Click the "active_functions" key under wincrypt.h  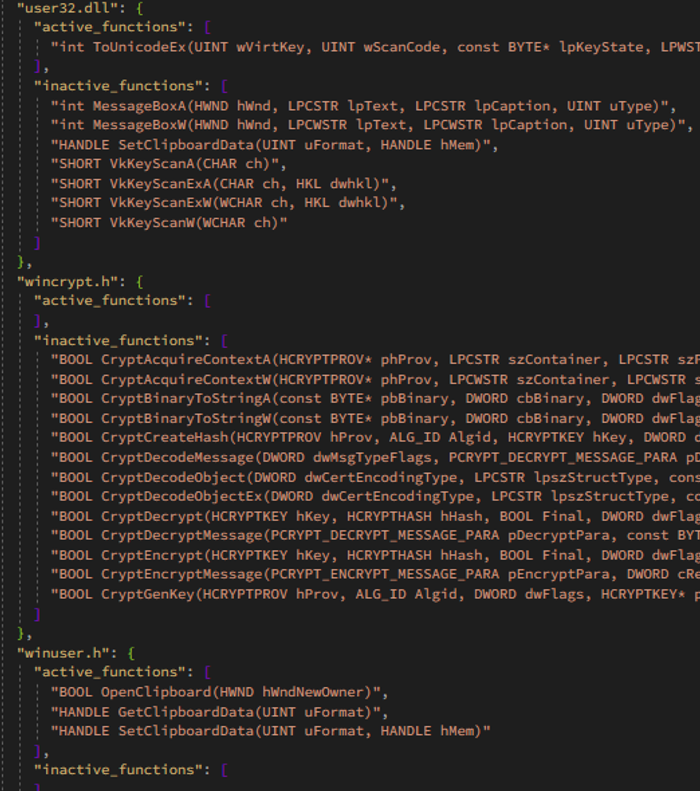[x=113, y=301]
